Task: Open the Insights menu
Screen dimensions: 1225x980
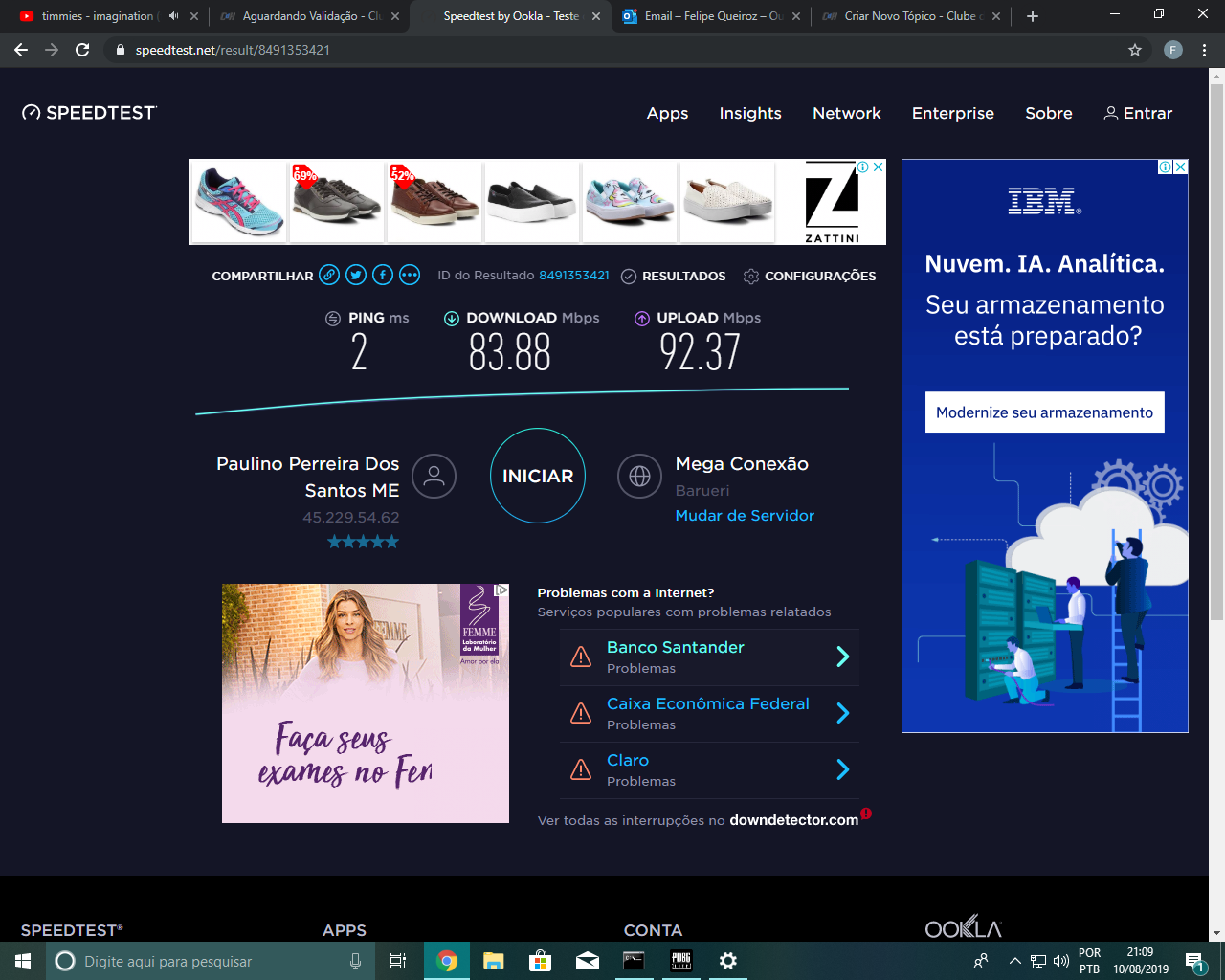Action: (750, 113)
